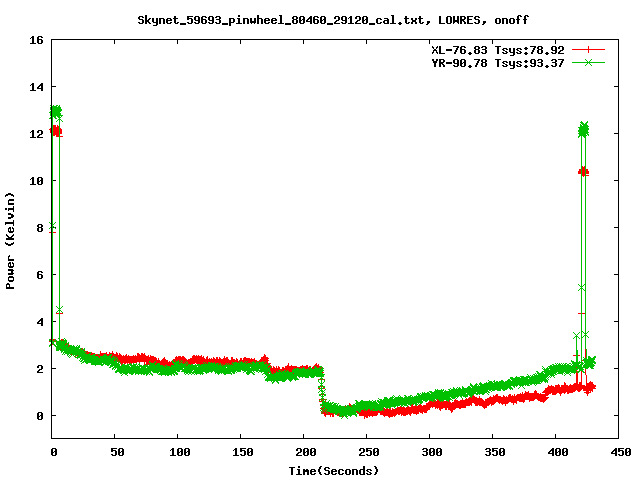640x480 pixels.
Task: Click the x-axis tick label 300
Action: click(432, 452)
